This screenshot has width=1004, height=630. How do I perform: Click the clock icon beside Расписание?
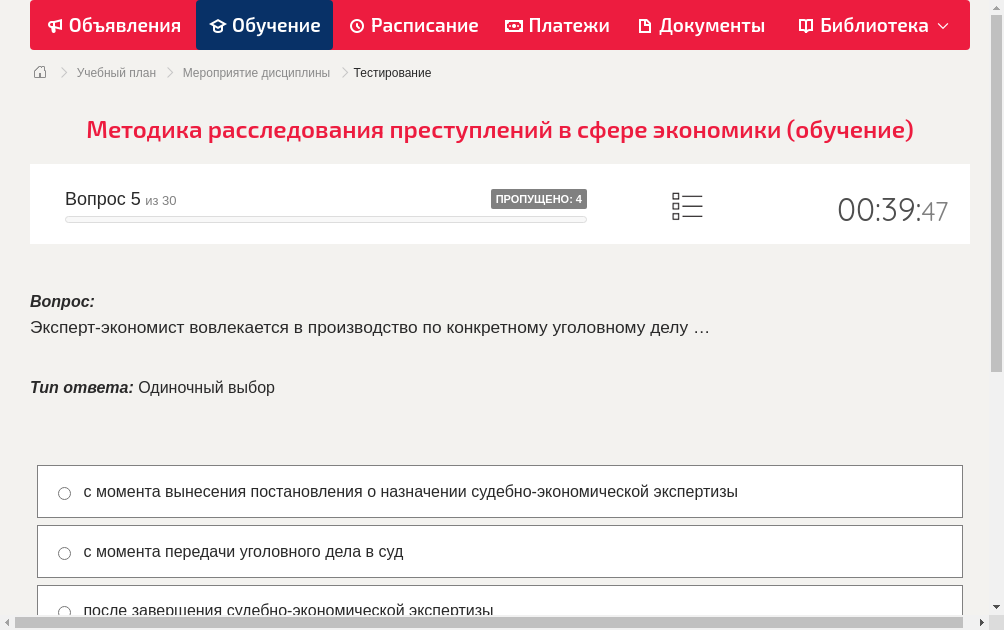coord(358,25)
